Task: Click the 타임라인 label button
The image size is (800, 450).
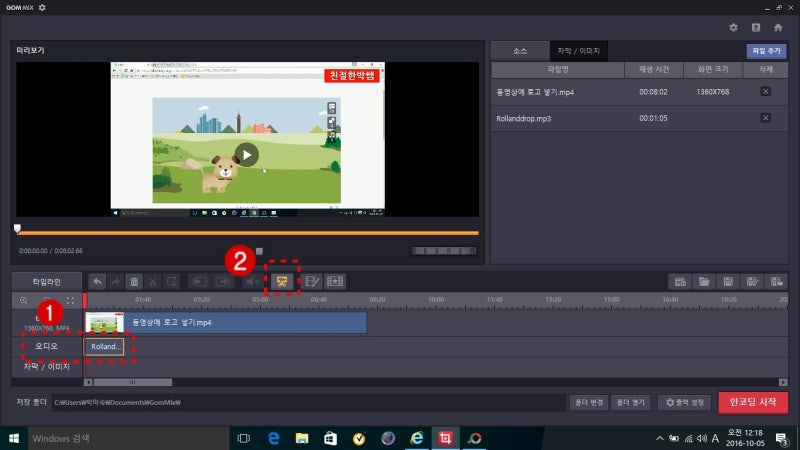Action: tap(46, 282)
